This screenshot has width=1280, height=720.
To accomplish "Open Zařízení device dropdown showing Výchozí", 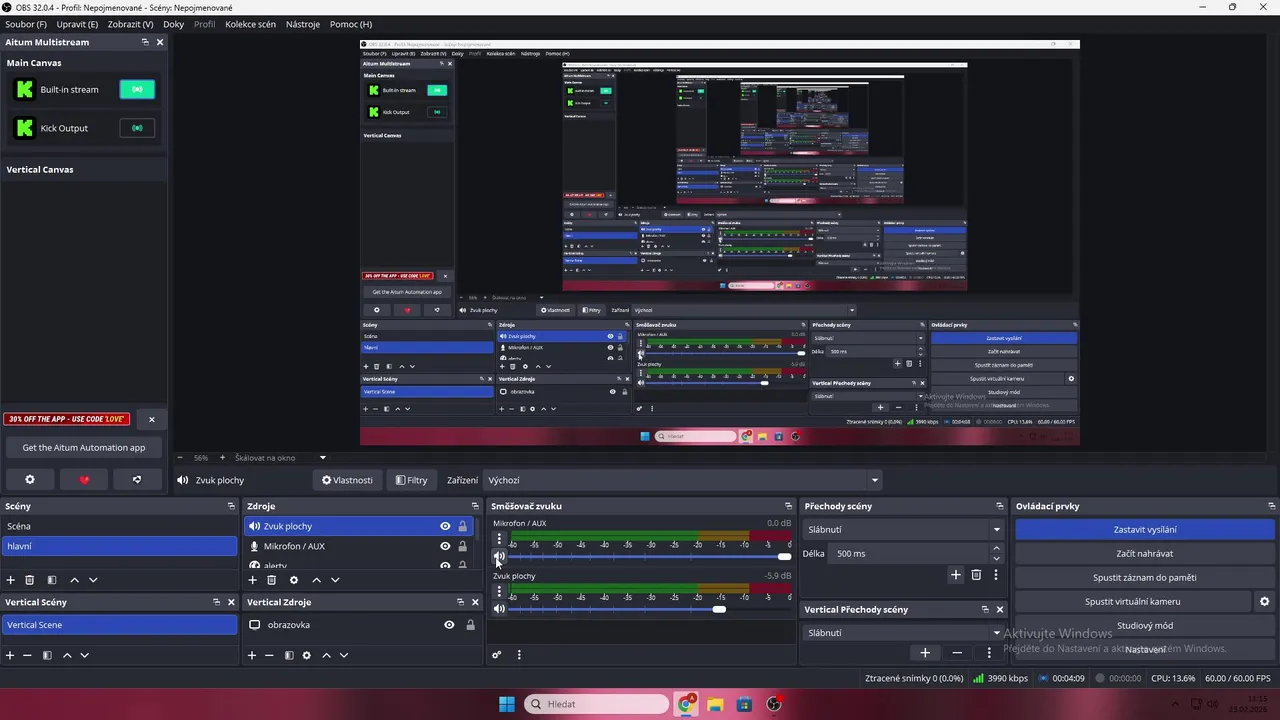I will (683, 480).
